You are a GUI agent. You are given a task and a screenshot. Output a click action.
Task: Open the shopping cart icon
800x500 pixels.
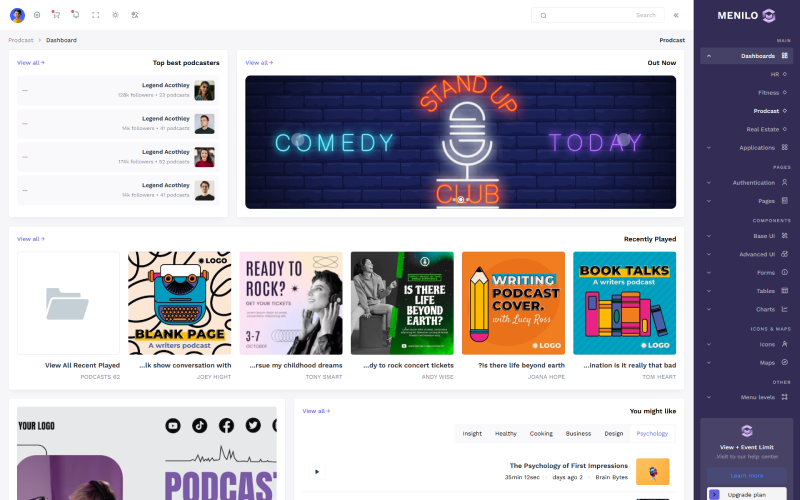56,15
